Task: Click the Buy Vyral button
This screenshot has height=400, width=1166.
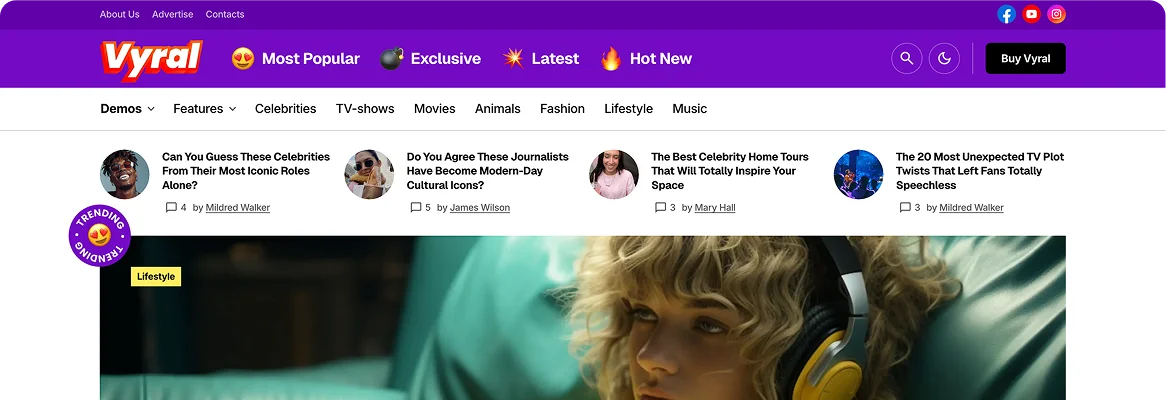Action: tap(1025, 58)
